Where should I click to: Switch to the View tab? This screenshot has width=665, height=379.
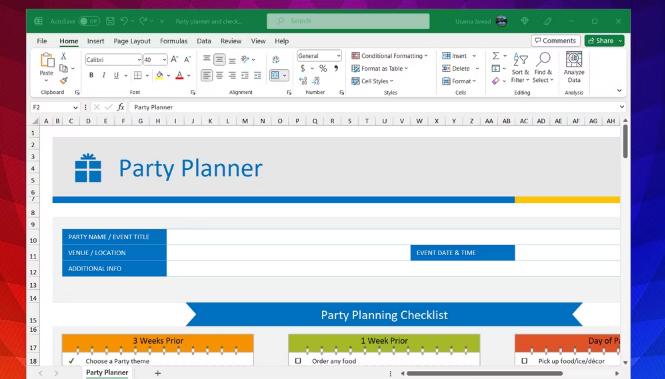pyautogui.click(x=258, y=41)
